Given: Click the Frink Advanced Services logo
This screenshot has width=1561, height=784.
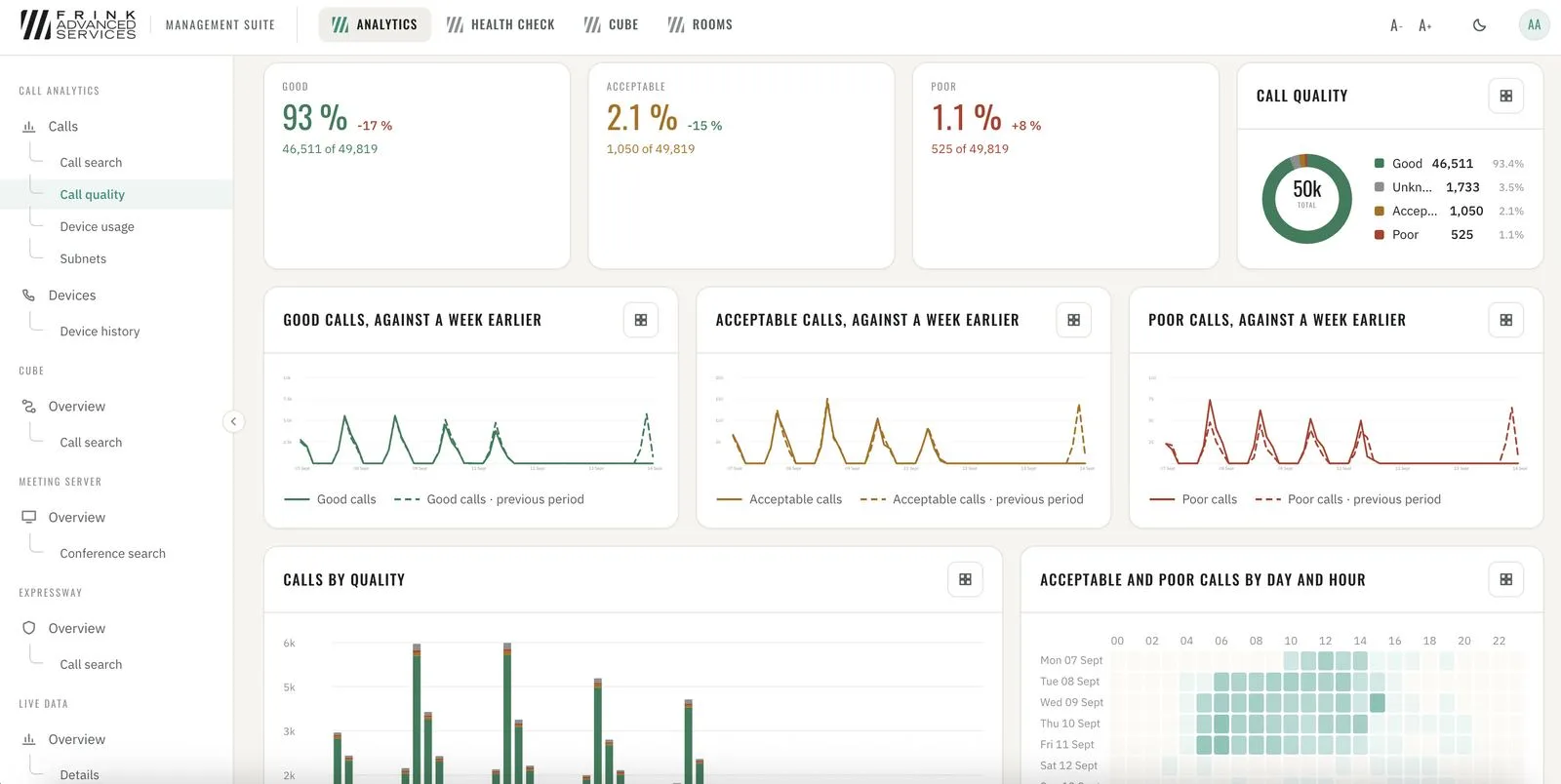Looking at the screenshot, I should pos(78,24).
